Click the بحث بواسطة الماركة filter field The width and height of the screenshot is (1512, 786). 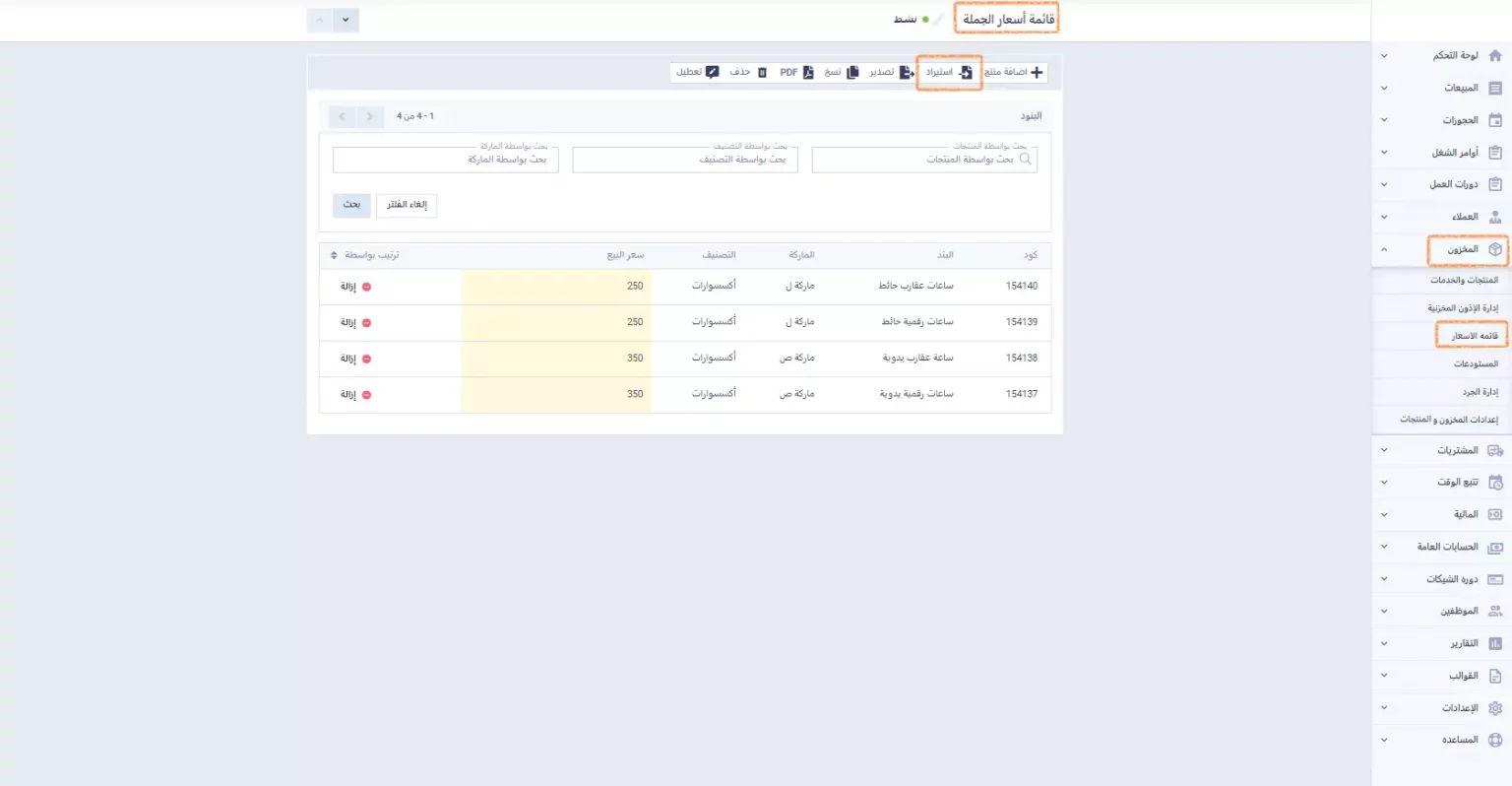pyautogui.click(x=446, y=160)
